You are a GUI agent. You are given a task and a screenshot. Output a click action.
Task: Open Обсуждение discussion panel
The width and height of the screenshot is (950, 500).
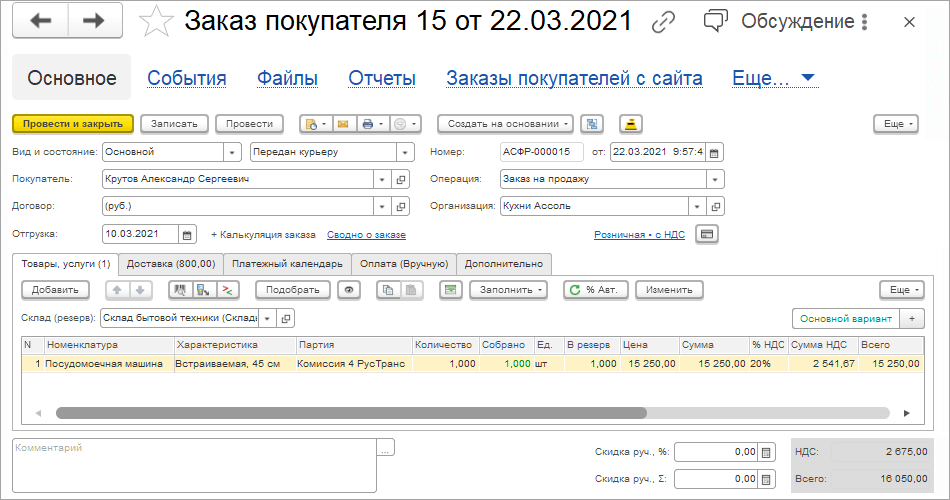point(779,22)
